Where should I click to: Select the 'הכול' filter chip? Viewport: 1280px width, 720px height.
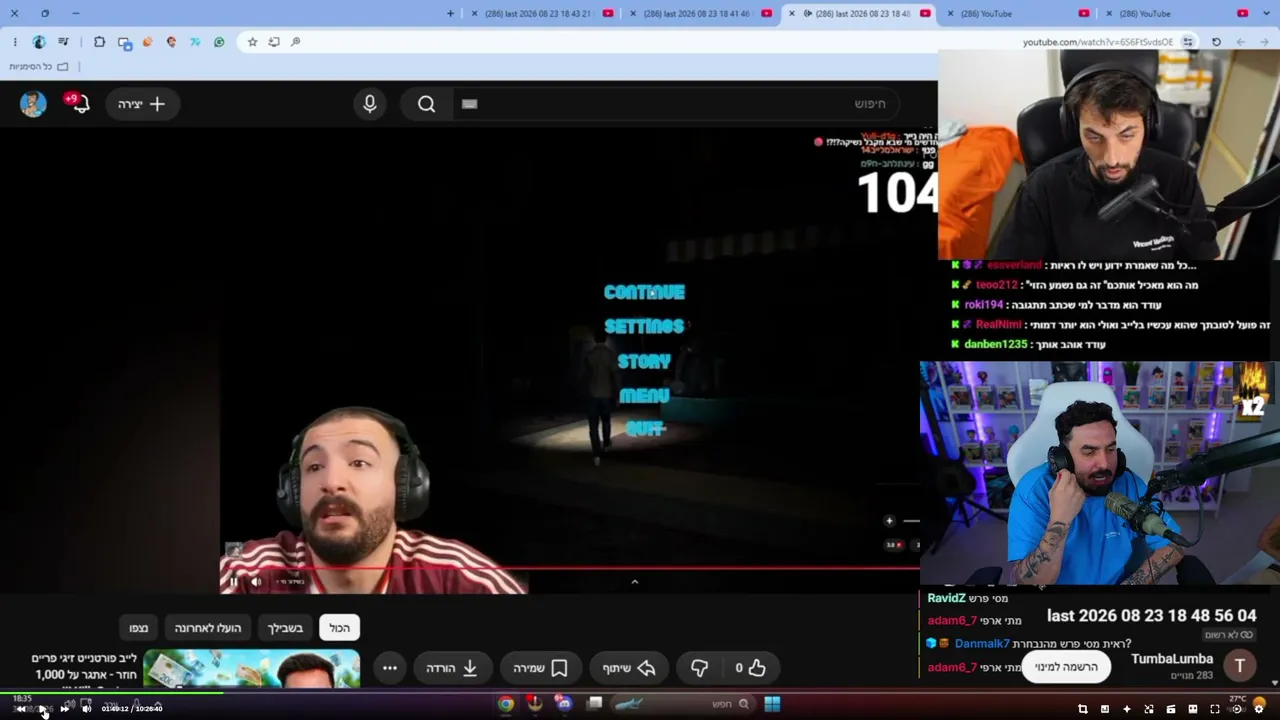[340, 628]
